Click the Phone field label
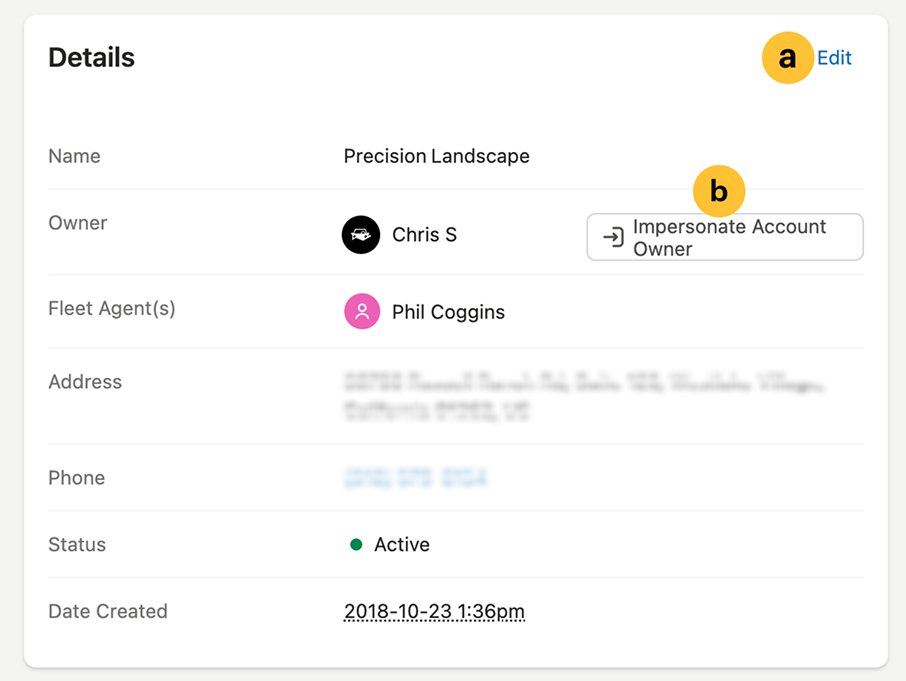Viewport: 906px width, 681px height. click(x=77, y=478)
